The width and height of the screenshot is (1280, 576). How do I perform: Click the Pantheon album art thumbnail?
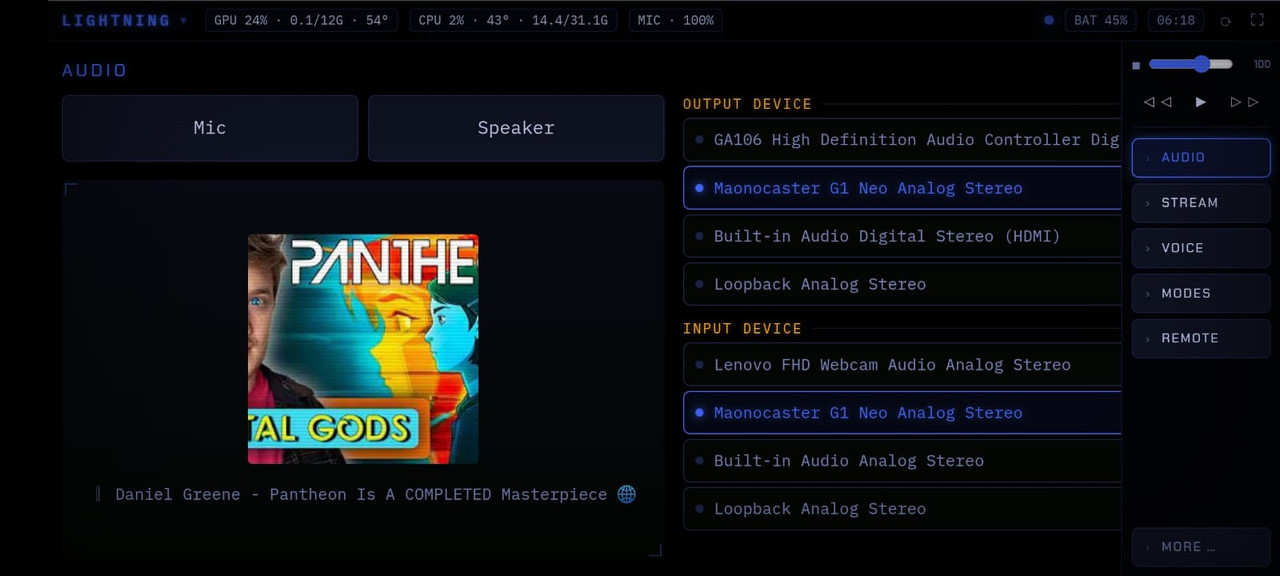(x=363, y=349)
